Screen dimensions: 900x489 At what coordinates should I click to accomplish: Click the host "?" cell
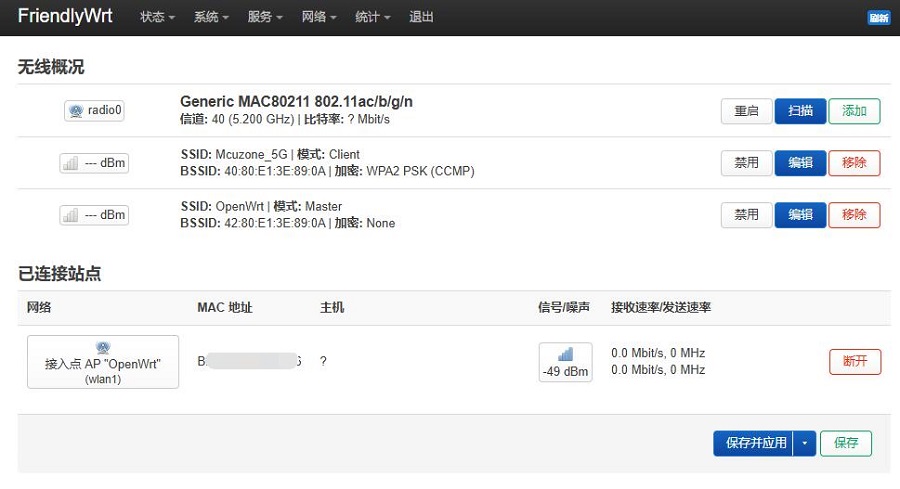323,361
